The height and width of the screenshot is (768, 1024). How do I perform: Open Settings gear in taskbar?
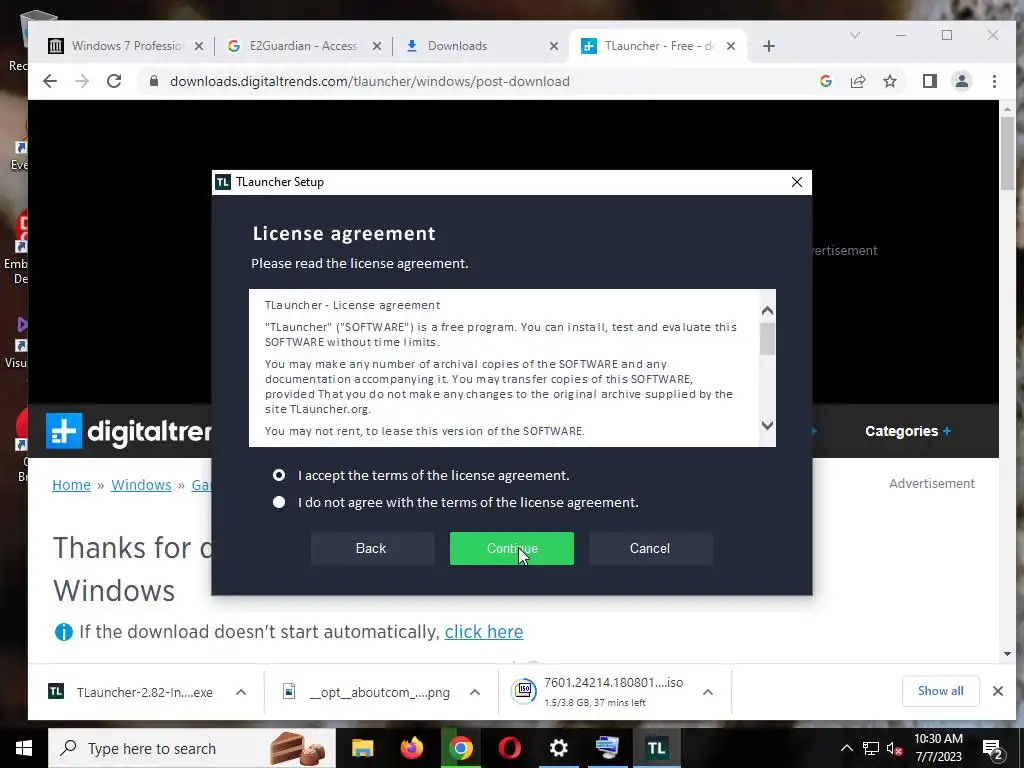pyautogui.click(x=558, y=748)
